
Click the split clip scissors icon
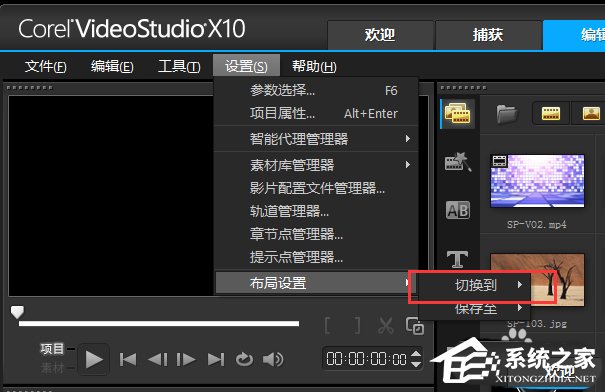[385, 326]
